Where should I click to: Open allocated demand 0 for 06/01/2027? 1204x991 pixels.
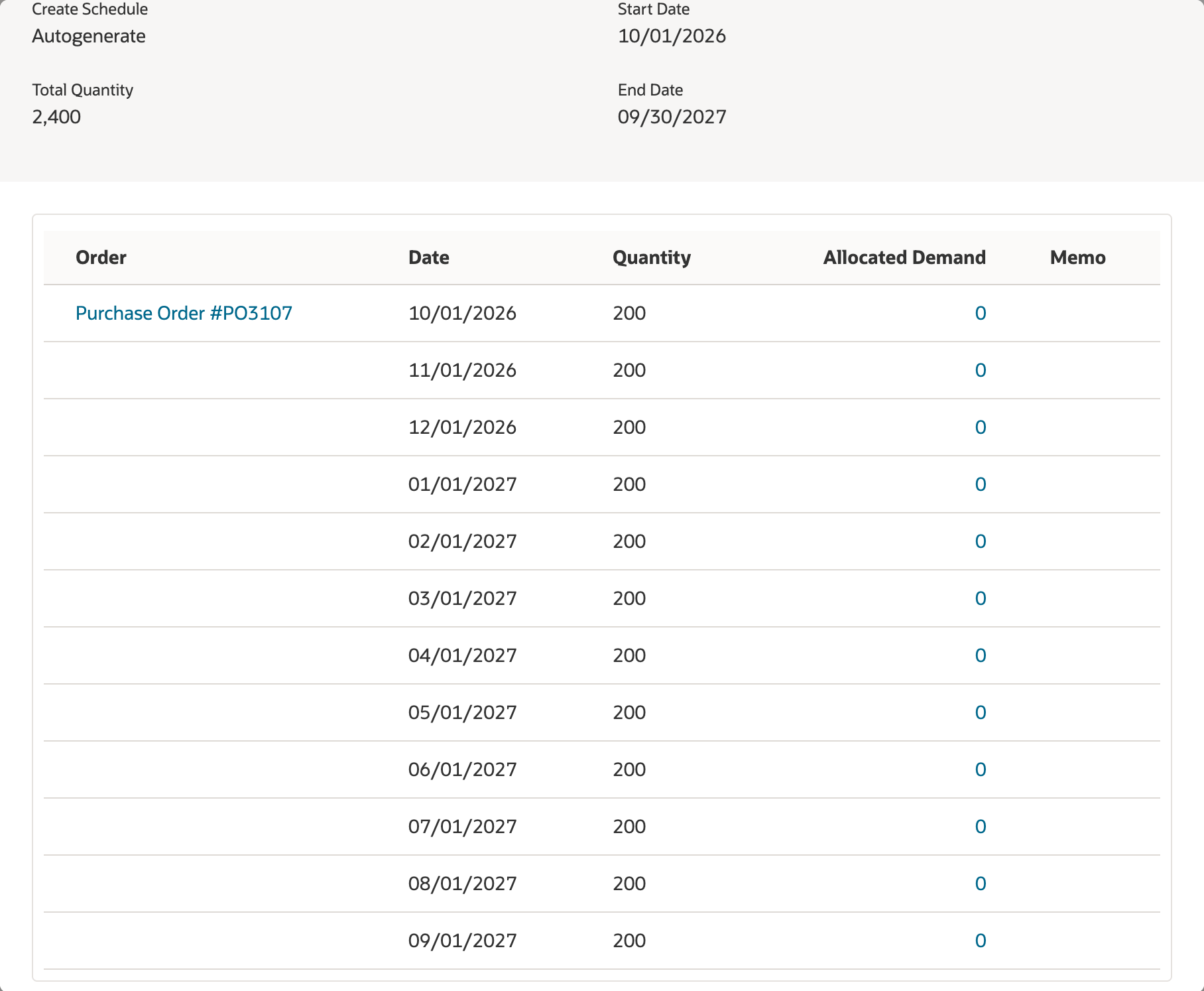(x=981, y=769)
